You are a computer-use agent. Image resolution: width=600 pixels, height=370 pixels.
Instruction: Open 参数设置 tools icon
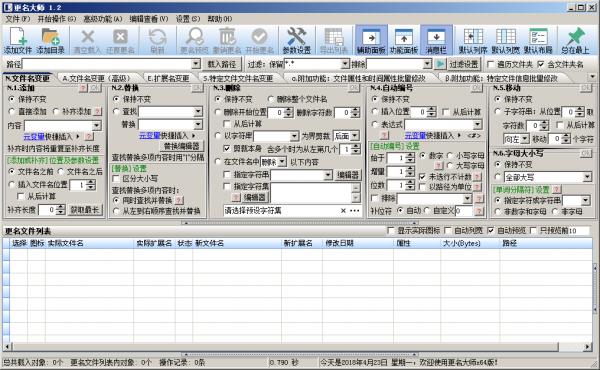click(297, 40)
